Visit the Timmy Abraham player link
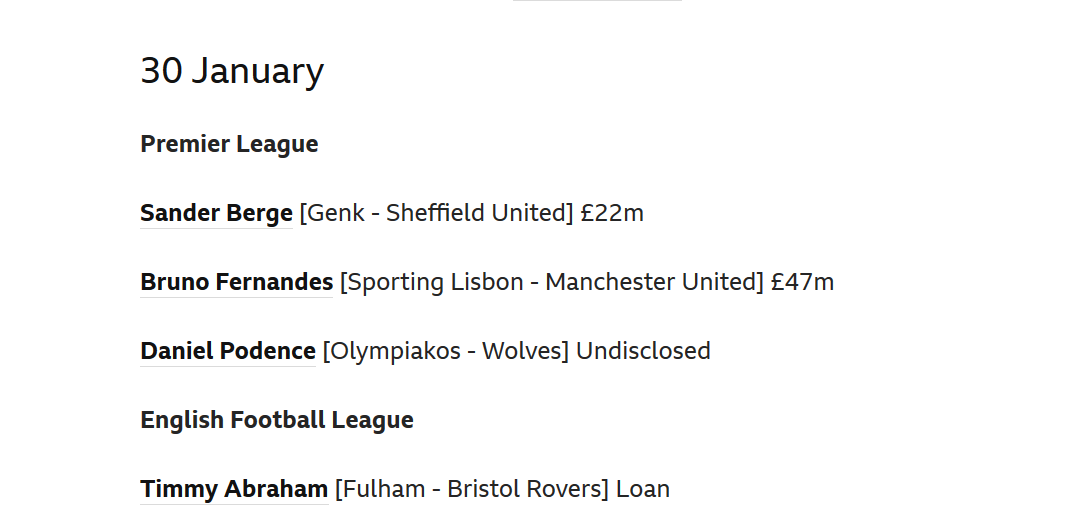Screen dimensions: 1070x523 (x=234, y=489)
